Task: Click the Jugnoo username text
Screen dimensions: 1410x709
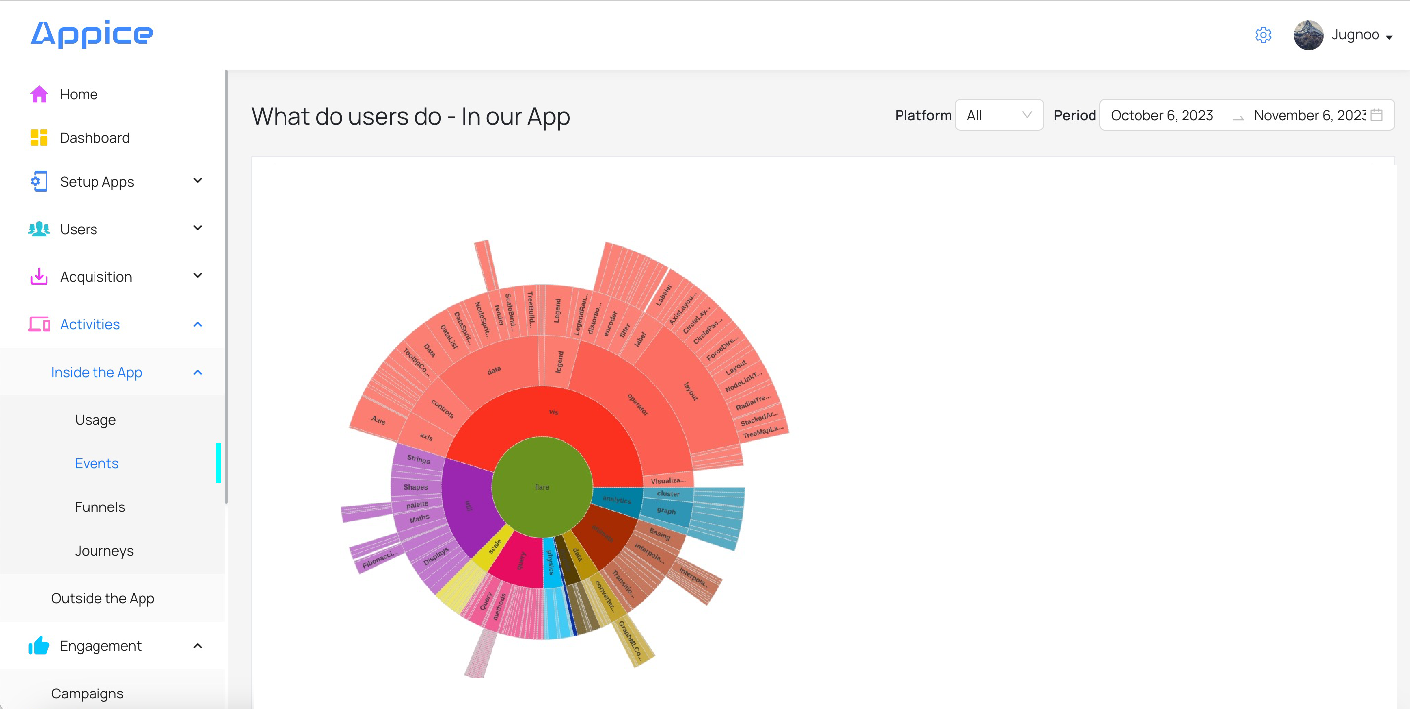Action: (1355, 35)
